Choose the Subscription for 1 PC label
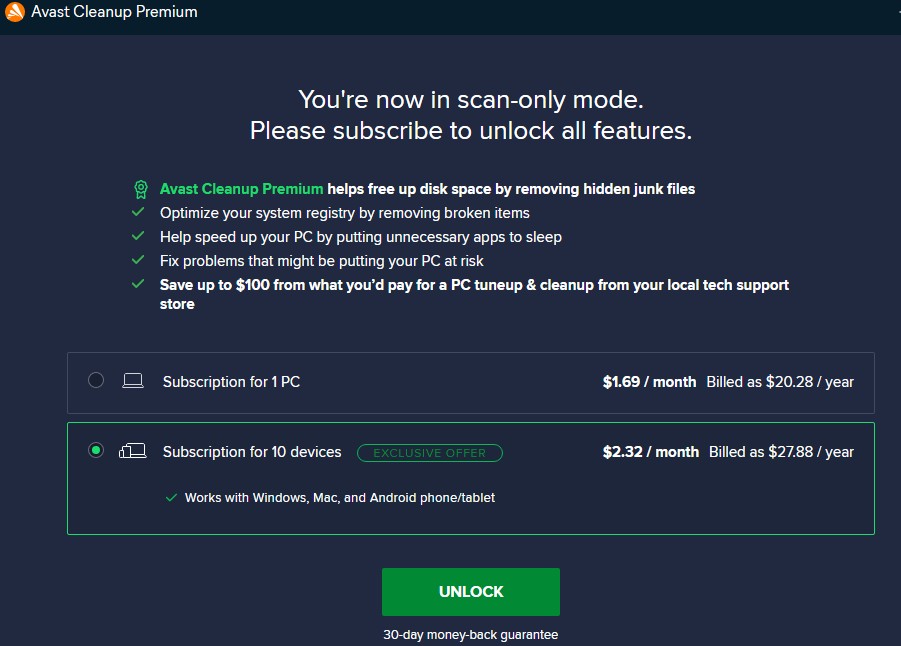Viewport: 901px width, 646px height. point(231,382)
